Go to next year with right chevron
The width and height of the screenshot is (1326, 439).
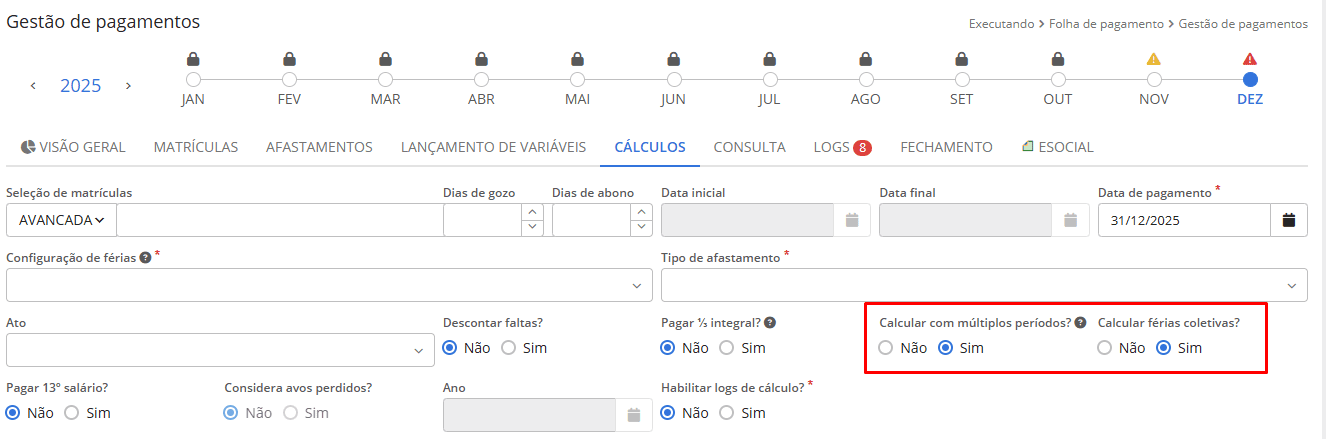tap(128, 86)
